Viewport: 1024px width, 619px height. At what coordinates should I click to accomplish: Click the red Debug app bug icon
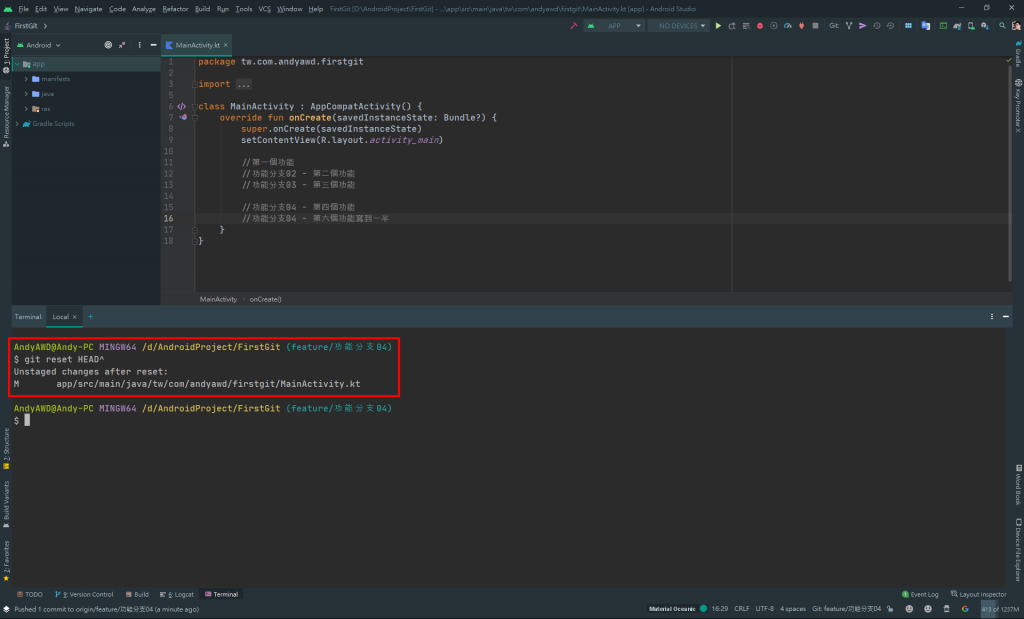click(760, 25)
